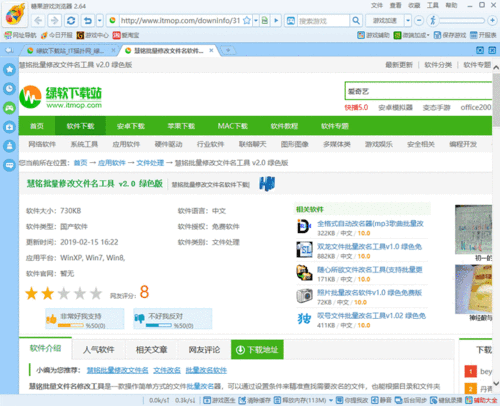The height and width of the screenshot is (406, 500).
Task: Click the 绿软下载站 site logo
Action: [x=61, y=97]
